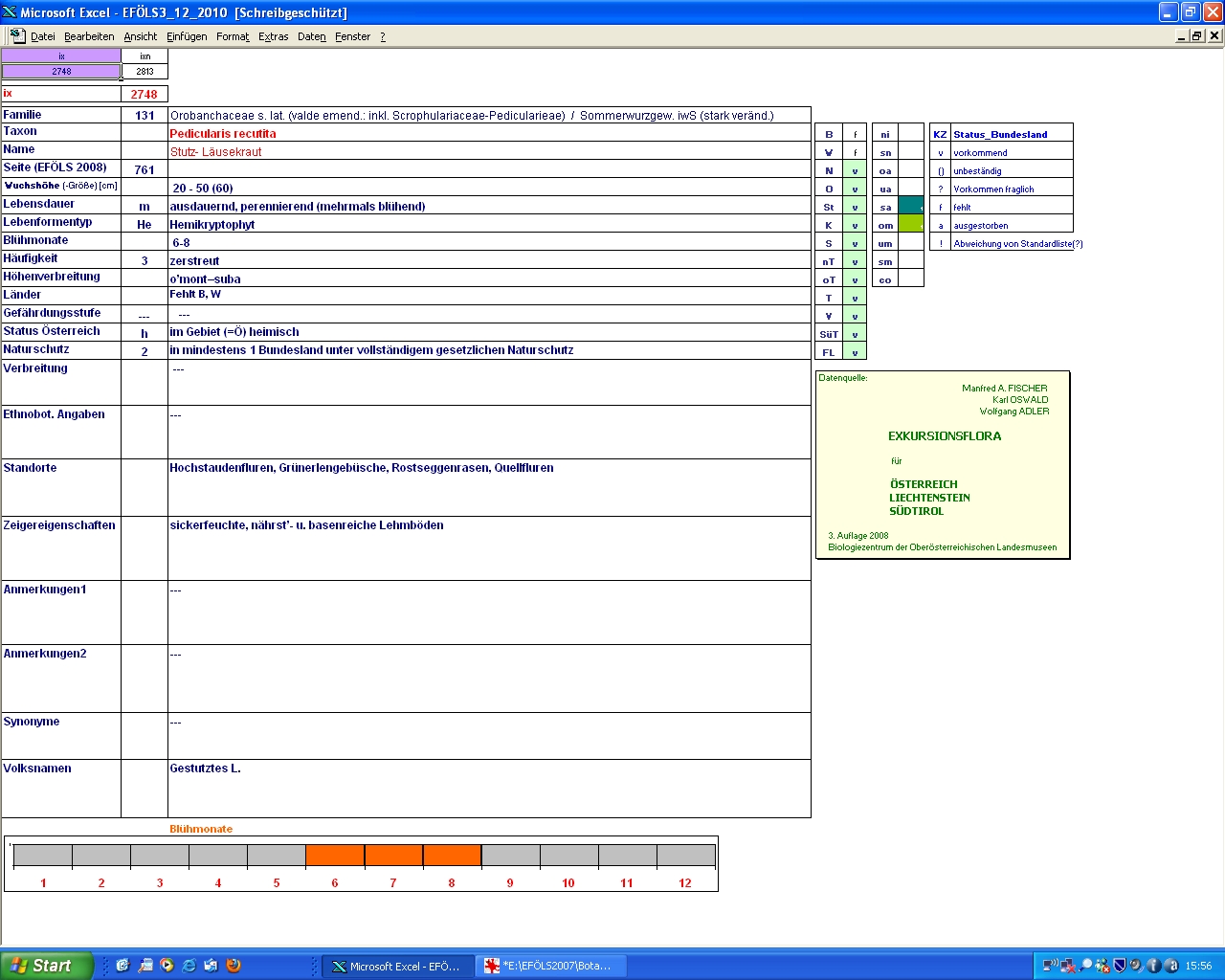Switch to the E:\EFÖLS2007 taskbar window
The image size is (1225, 980).
pos(551,966)
